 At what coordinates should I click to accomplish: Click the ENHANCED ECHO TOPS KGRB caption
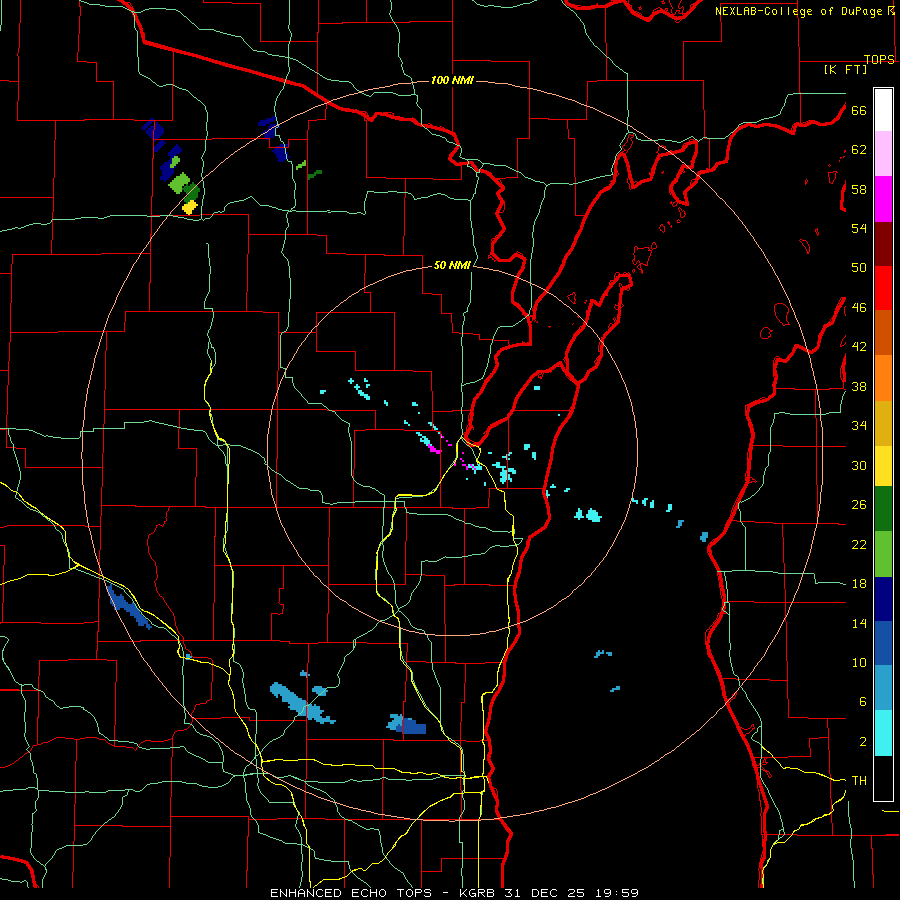pos(454,893)
